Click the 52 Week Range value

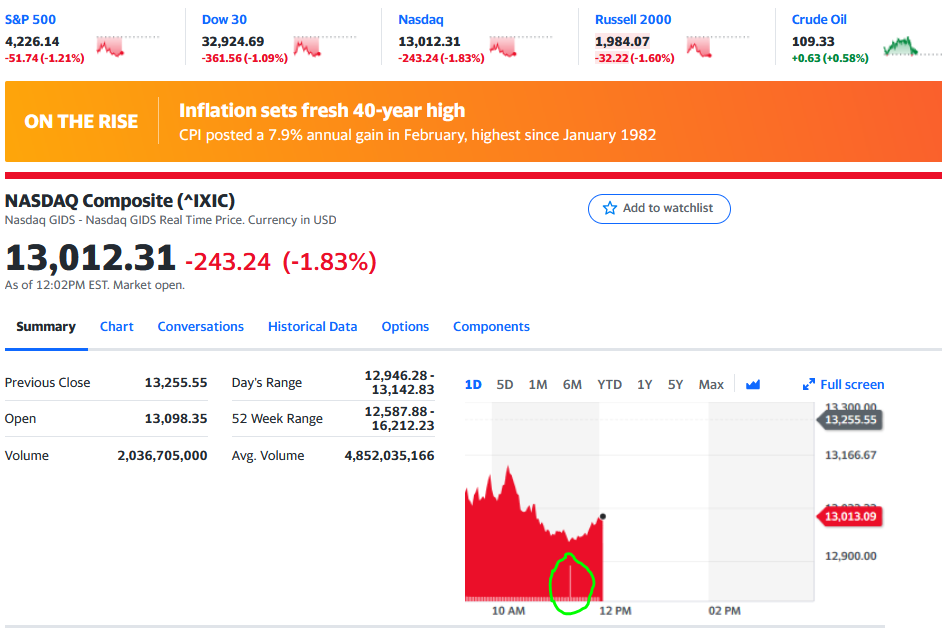coord(399,419)
